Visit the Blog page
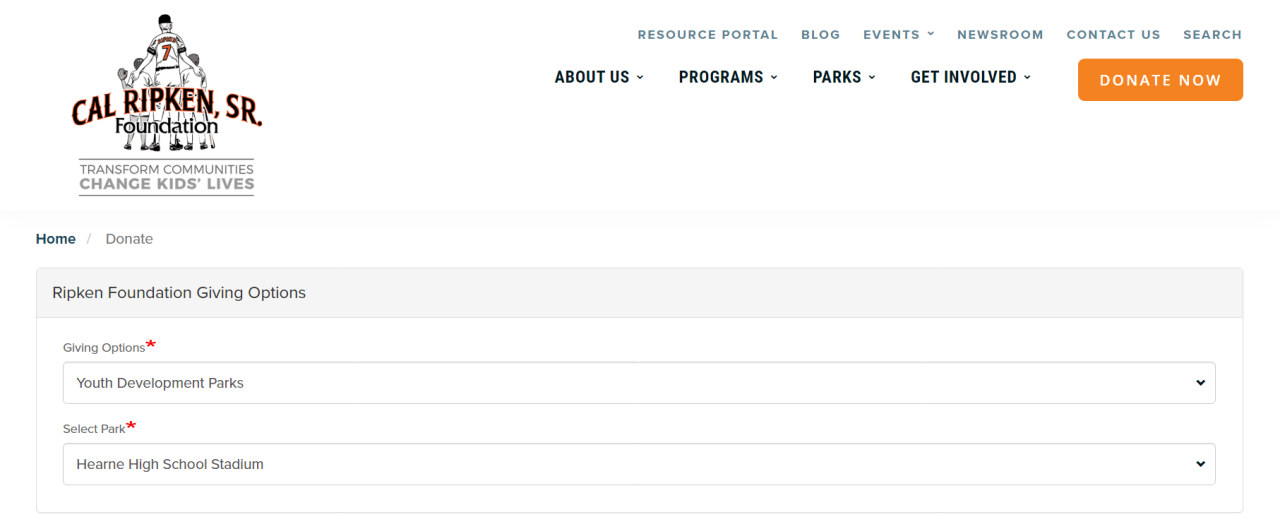This screenshot has width=1280, height=522. [820, 34]
